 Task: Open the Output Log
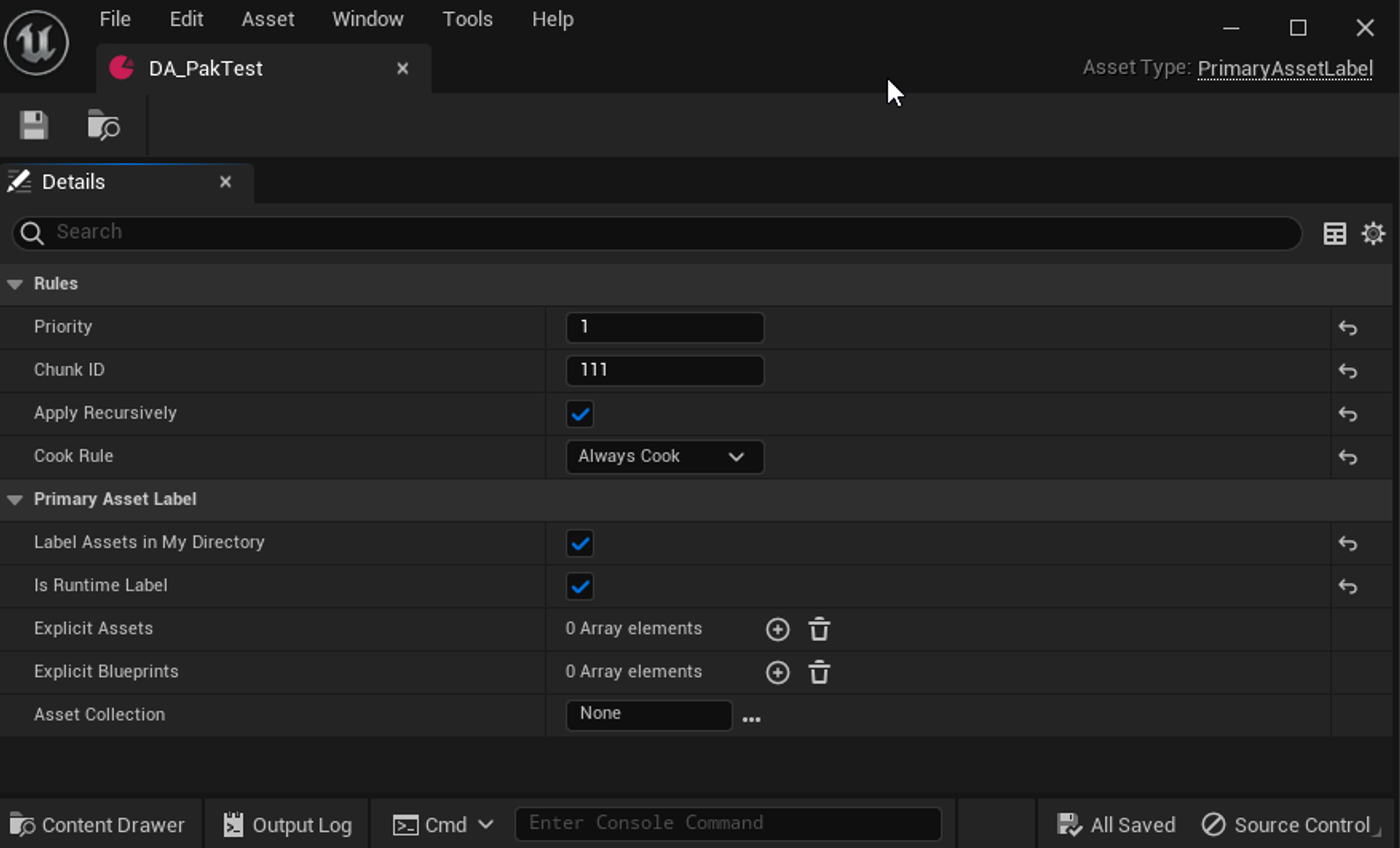288,825
